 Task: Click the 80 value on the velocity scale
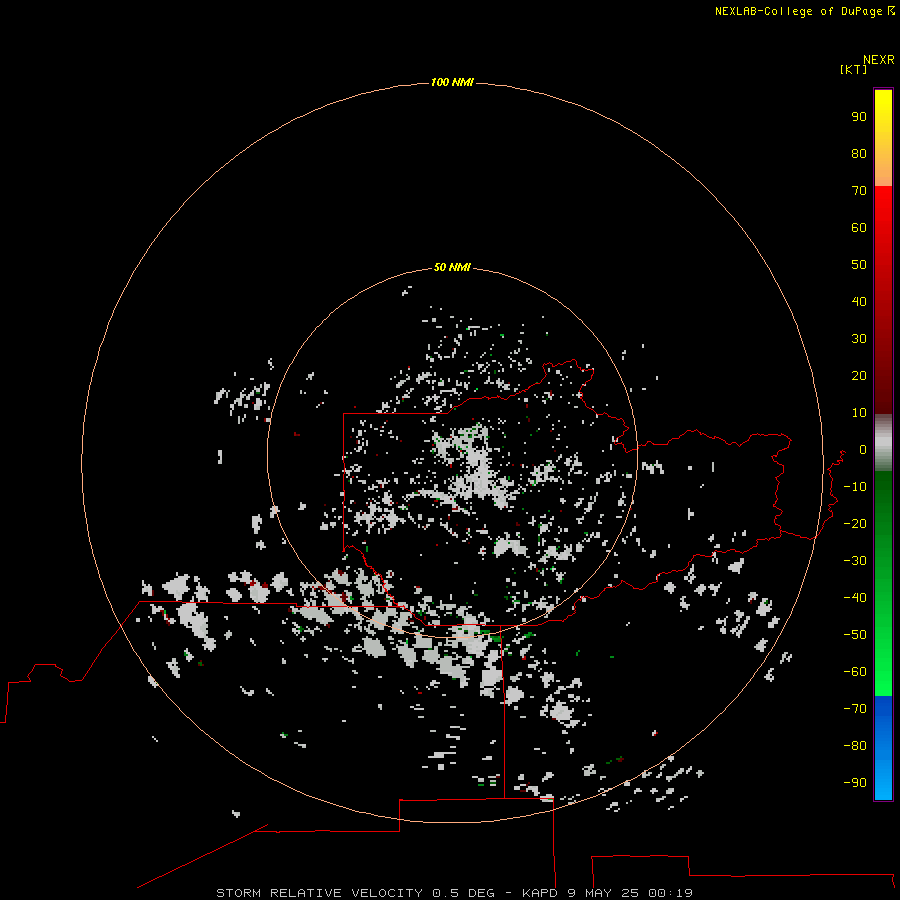pos(859,154)
